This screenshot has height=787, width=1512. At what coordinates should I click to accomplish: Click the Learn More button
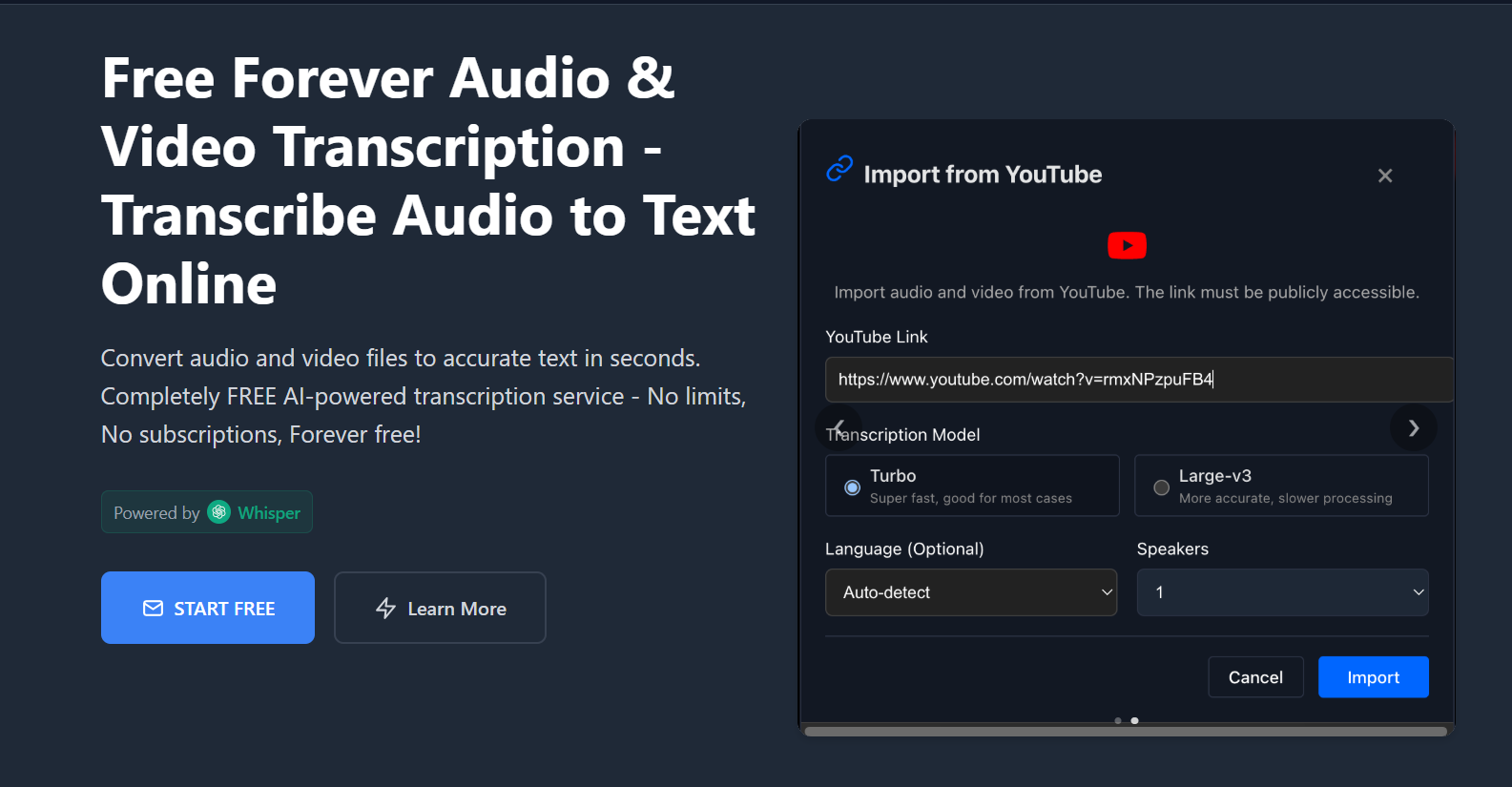coord(440,608)
